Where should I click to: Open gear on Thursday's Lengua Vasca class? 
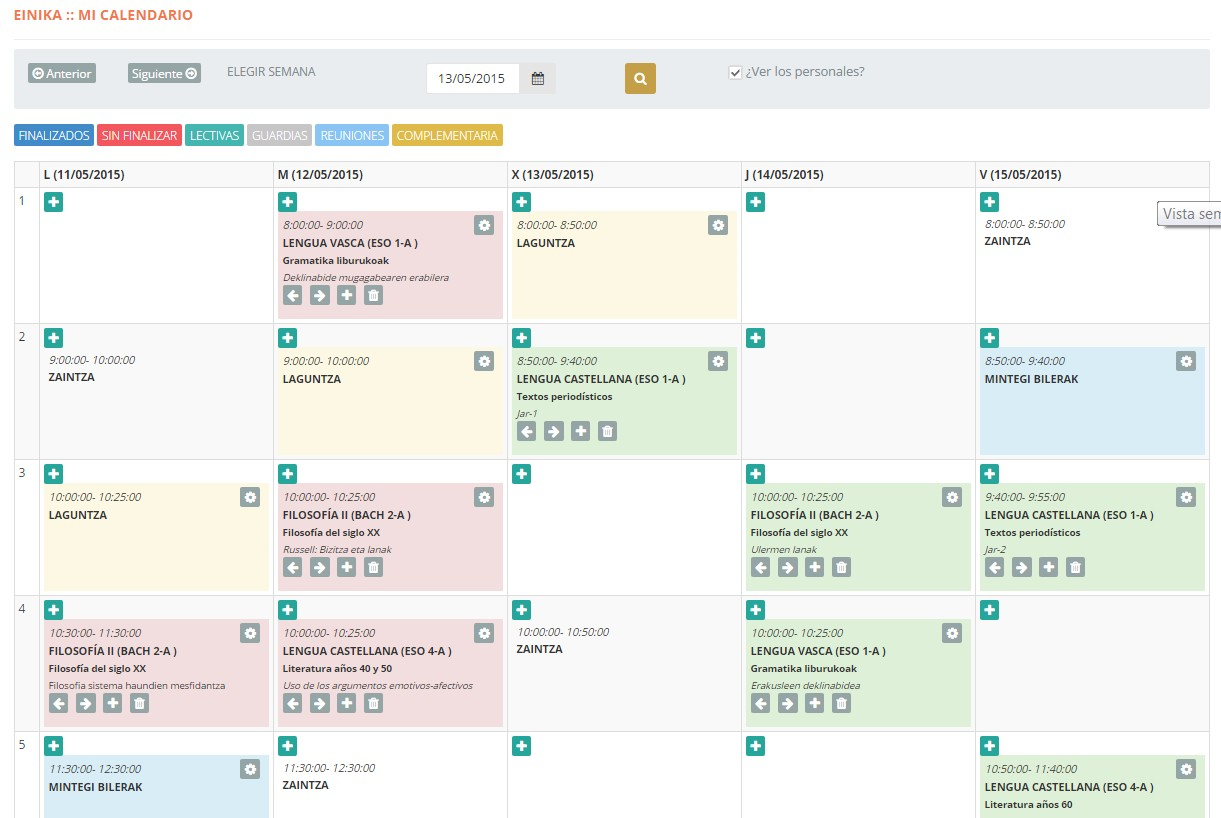952,633
